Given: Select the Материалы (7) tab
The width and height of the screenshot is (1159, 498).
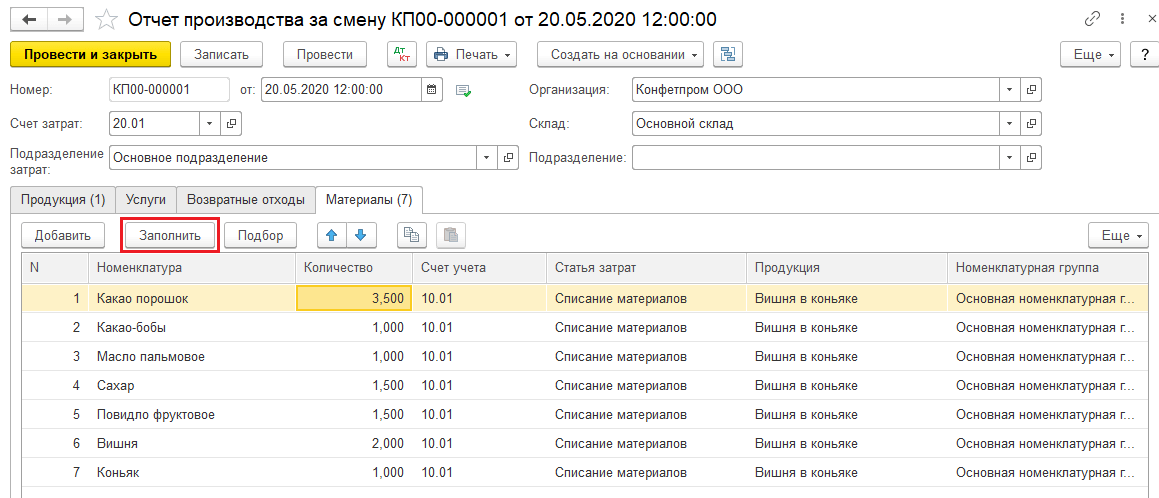Looking at the screenshot, I should (x=369, y=199).
